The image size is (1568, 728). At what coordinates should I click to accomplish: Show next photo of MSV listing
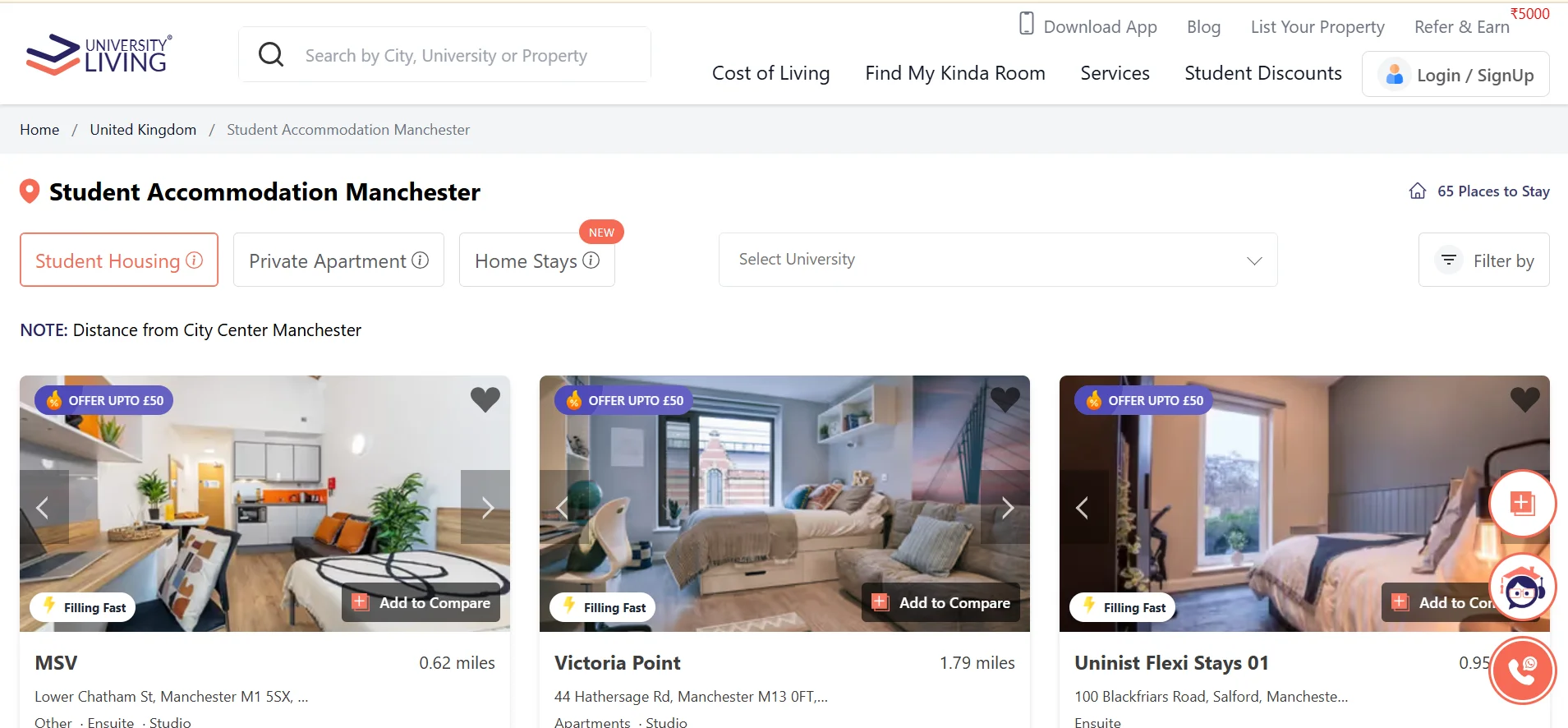[485, 507]
